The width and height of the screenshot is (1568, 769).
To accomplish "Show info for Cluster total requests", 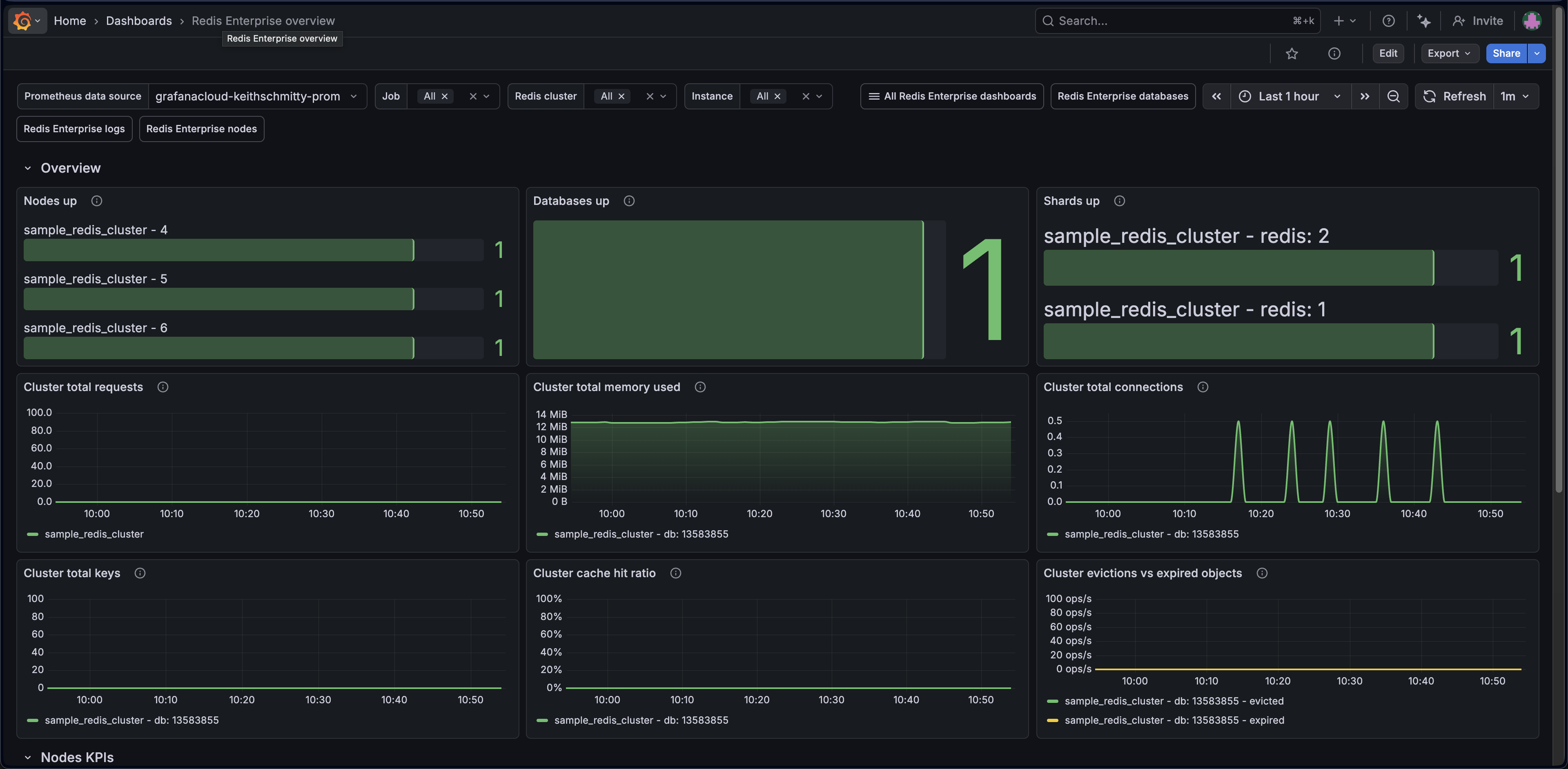I will click(163, 387).
